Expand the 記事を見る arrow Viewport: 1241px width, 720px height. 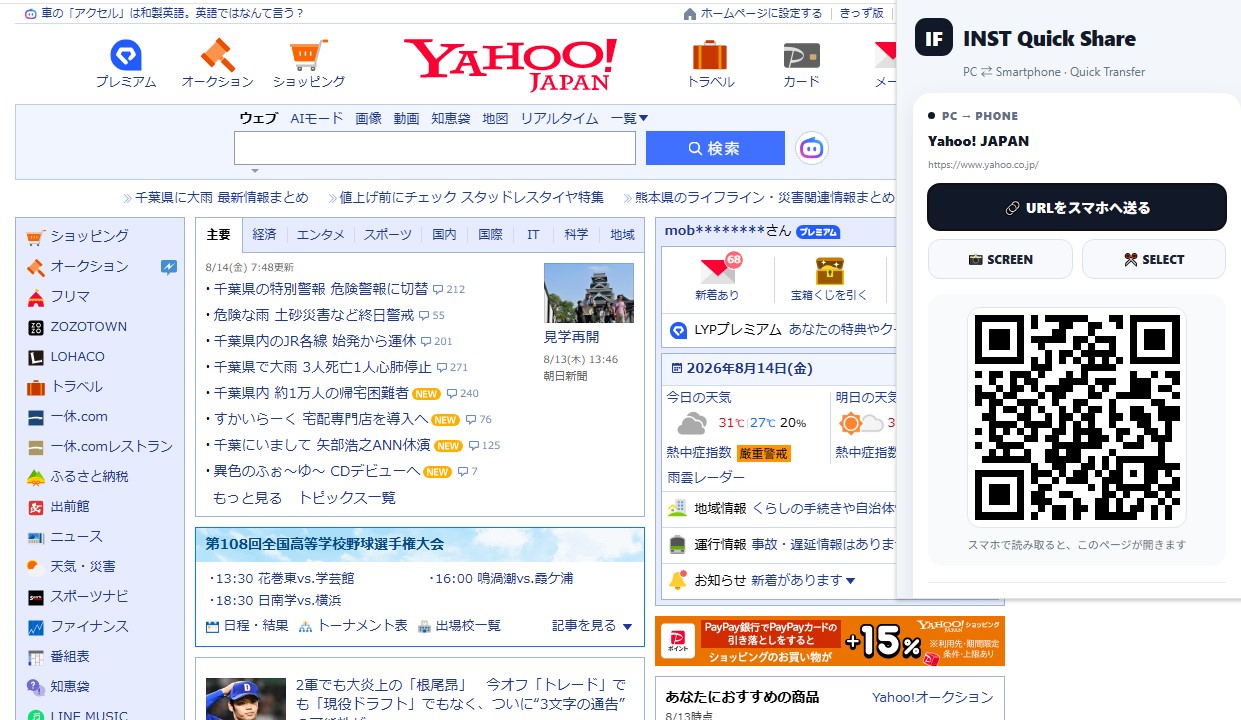click(x=627, y=626)
